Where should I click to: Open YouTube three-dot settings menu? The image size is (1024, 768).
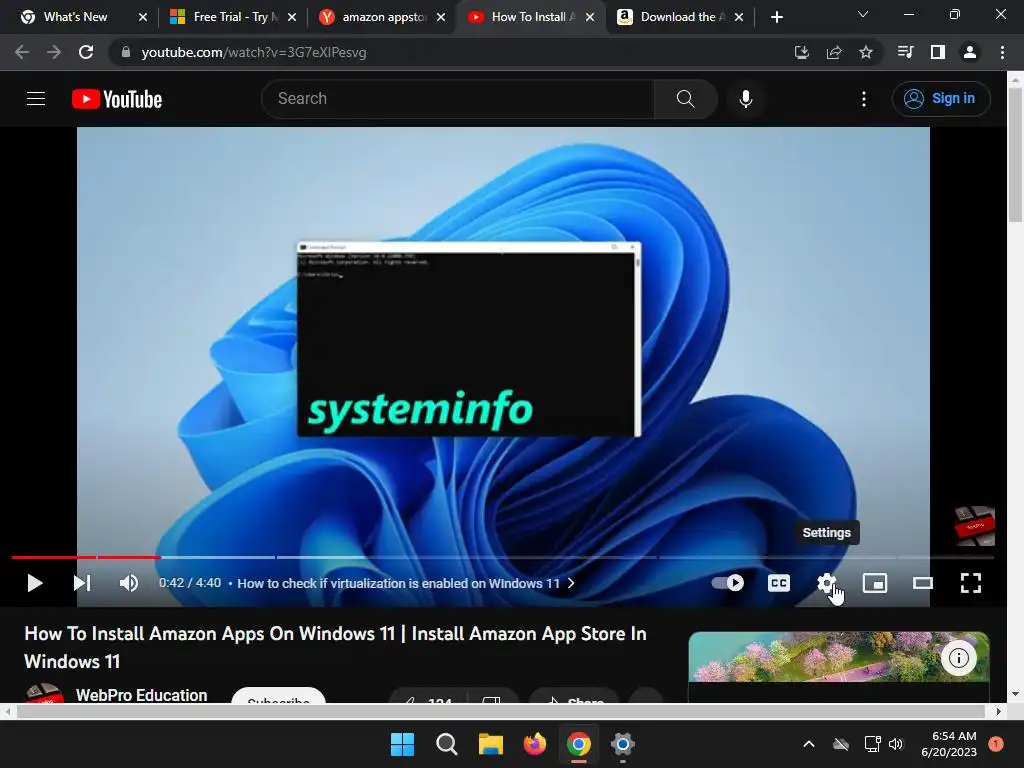pyautogui.click(x=863, y=99)
